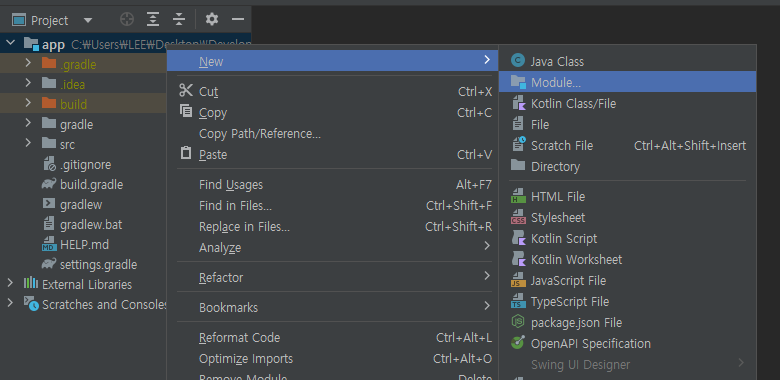This screenshot has height=380, width=780.
Task: Expand External Libraries node
Action: tap(10, 284)
